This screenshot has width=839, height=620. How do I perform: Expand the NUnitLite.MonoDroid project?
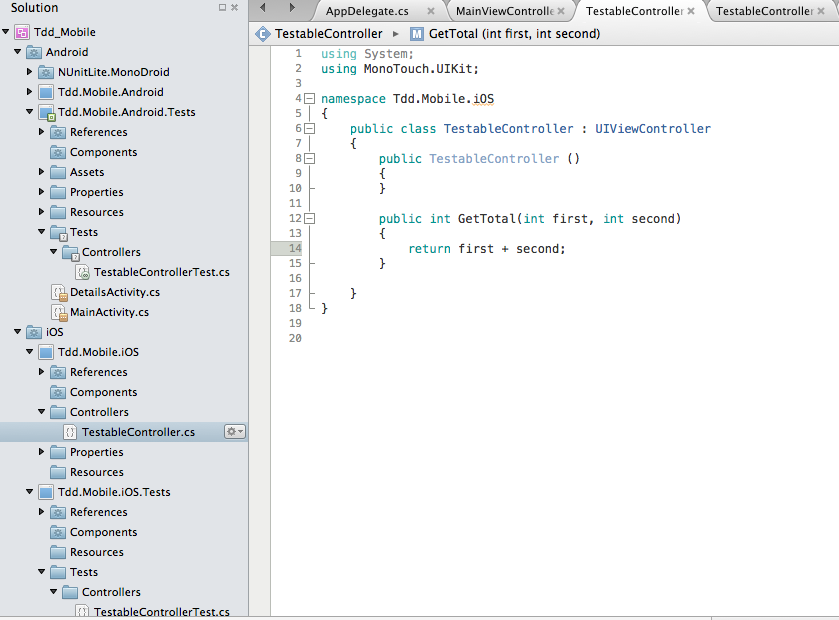(x=29, y=71)
